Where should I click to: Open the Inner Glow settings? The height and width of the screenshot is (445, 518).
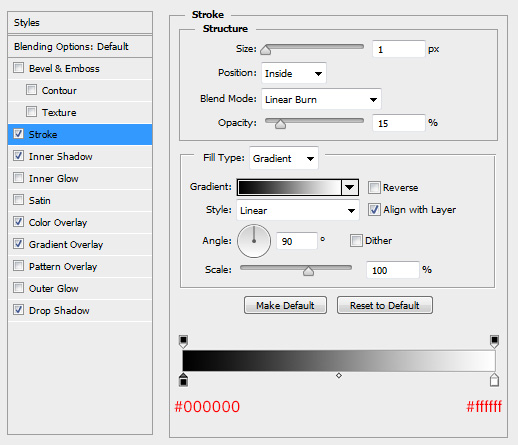[x=53, y=178]
